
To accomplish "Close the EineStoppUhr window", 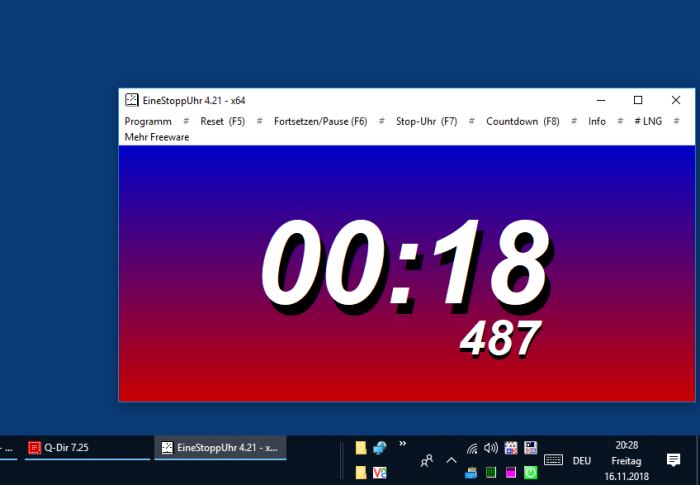I will tap(676, 100).
